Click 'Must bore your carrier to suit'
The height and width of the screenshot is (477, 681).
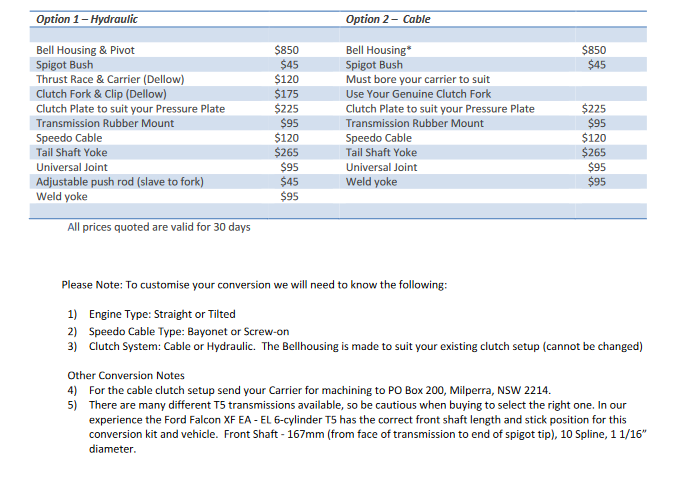(417, 79)
